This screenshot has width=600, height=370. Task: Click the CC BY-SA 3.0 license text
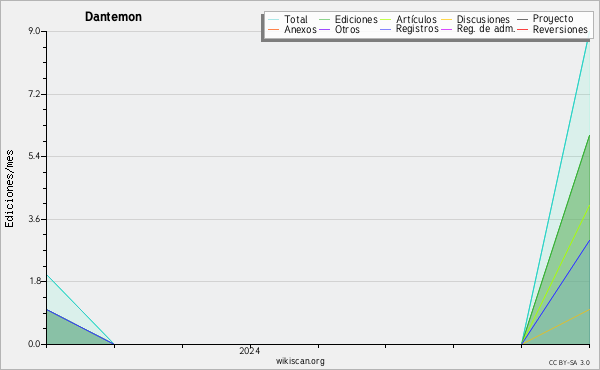(x=569, y=363)
